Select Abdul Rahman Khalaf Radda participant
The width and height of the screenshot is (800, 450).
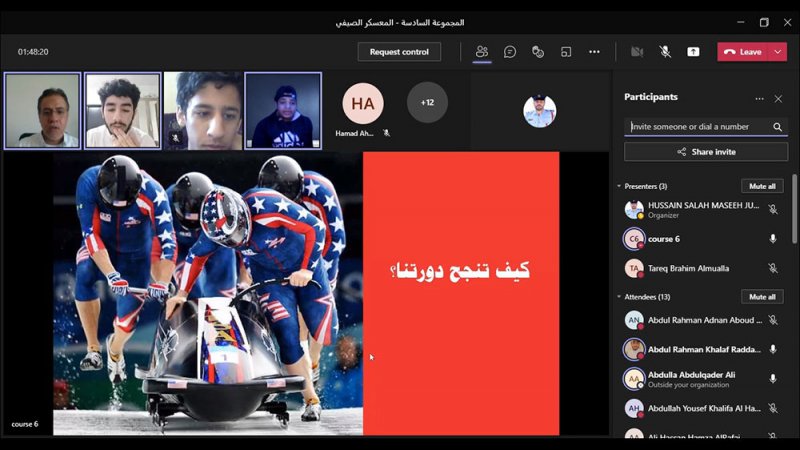703,349
